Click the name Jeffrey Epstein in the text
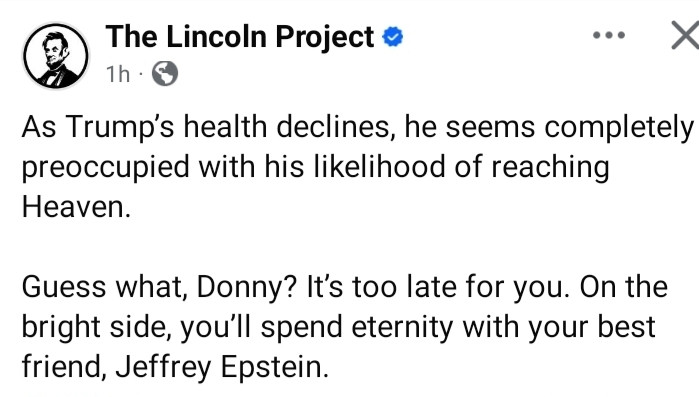The image size is (699, 397). [222, 368]
